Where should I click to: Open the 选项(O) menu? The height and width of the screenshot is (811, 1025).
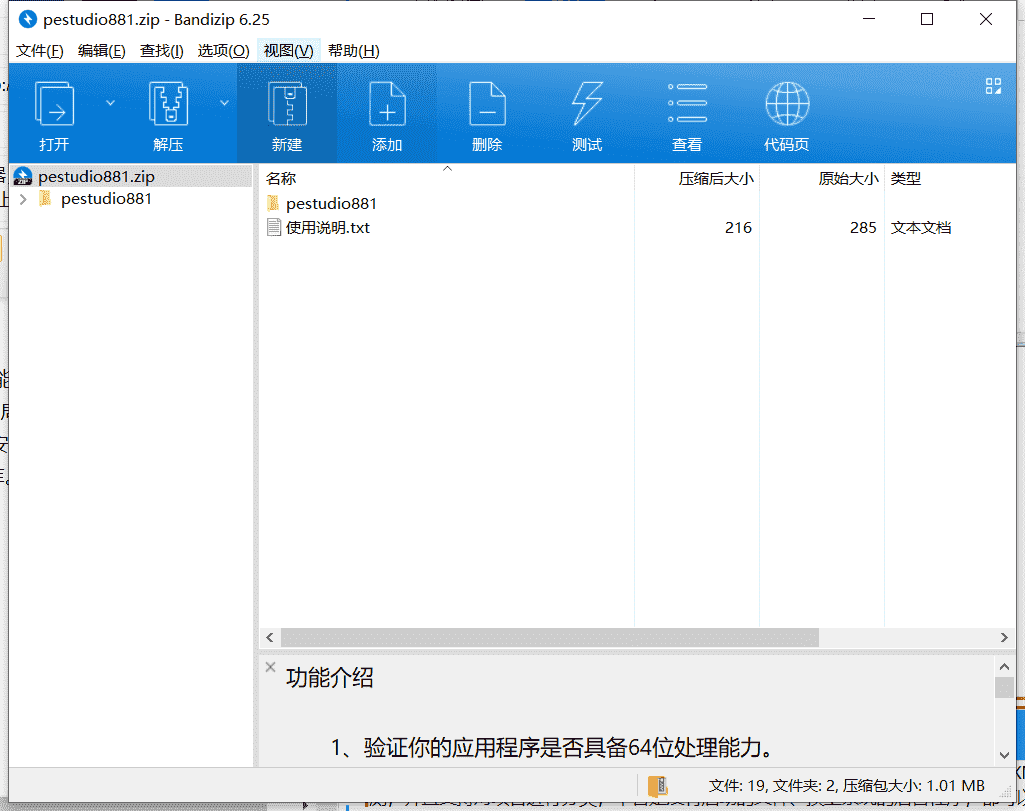point(223,51)
